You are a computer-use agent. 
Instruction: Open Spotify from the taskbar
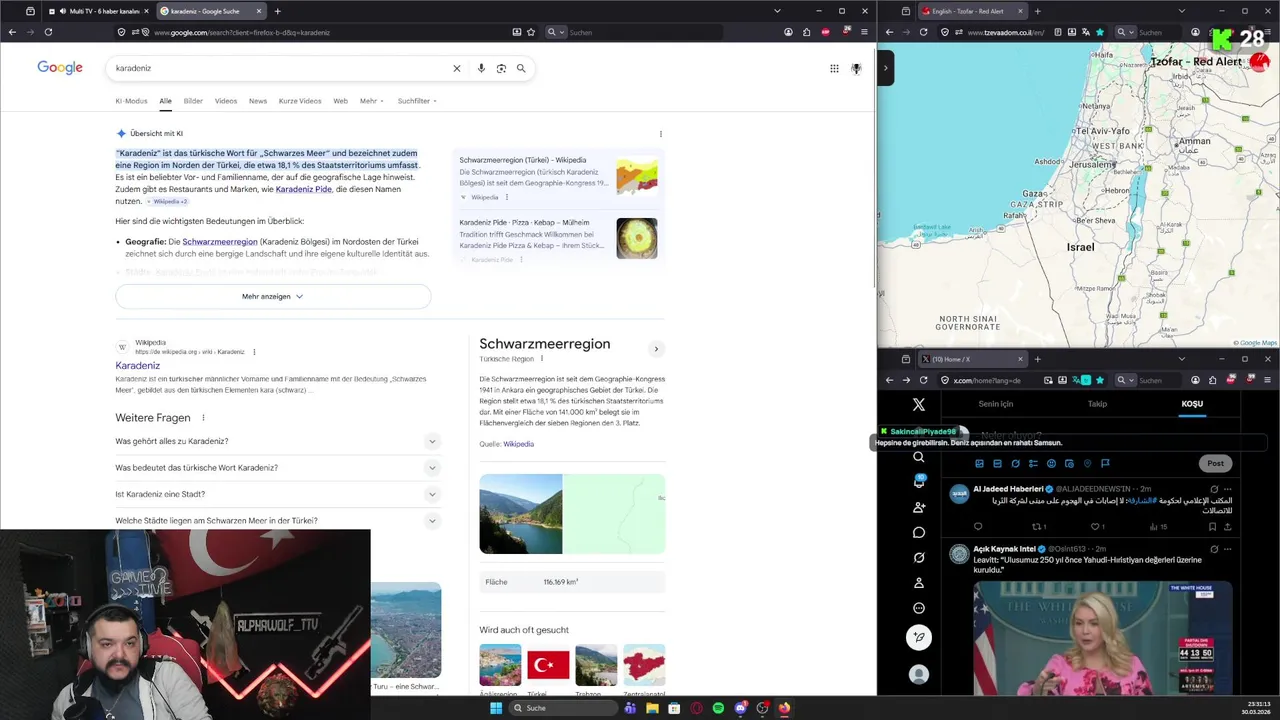point(718,708)
